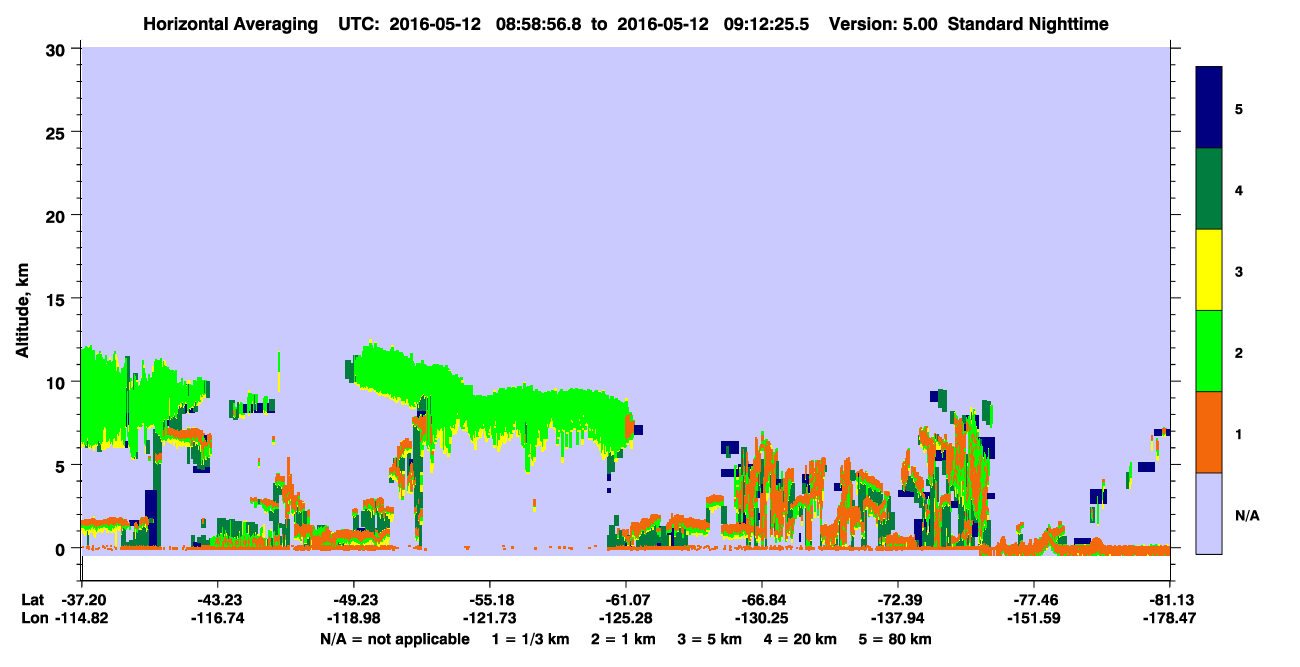
Task: Click legend text '5 = 80 km'
Action: (x=894, y=638)
